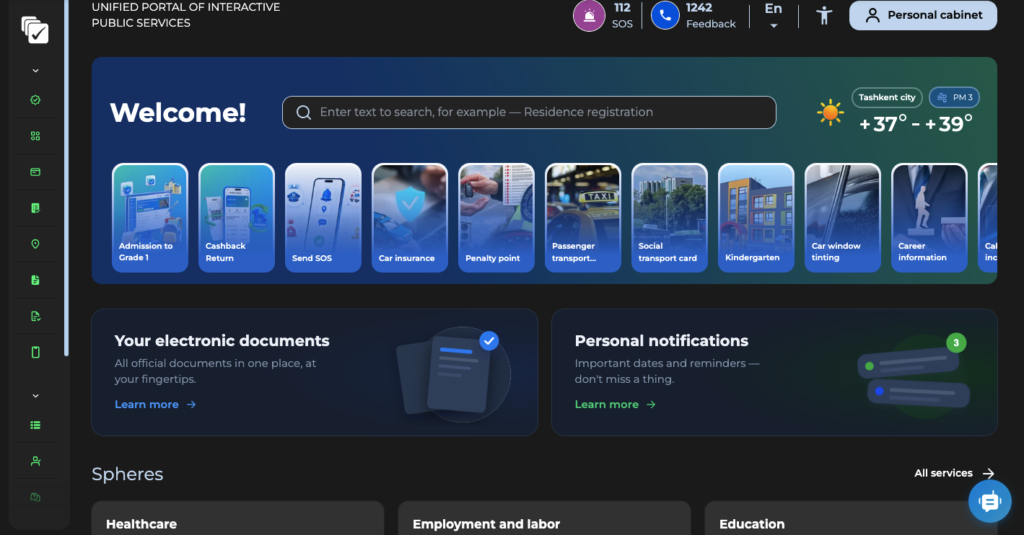Click Learn more under electronic documents
The image size is (1024, 535).
(x=155, y=404)
